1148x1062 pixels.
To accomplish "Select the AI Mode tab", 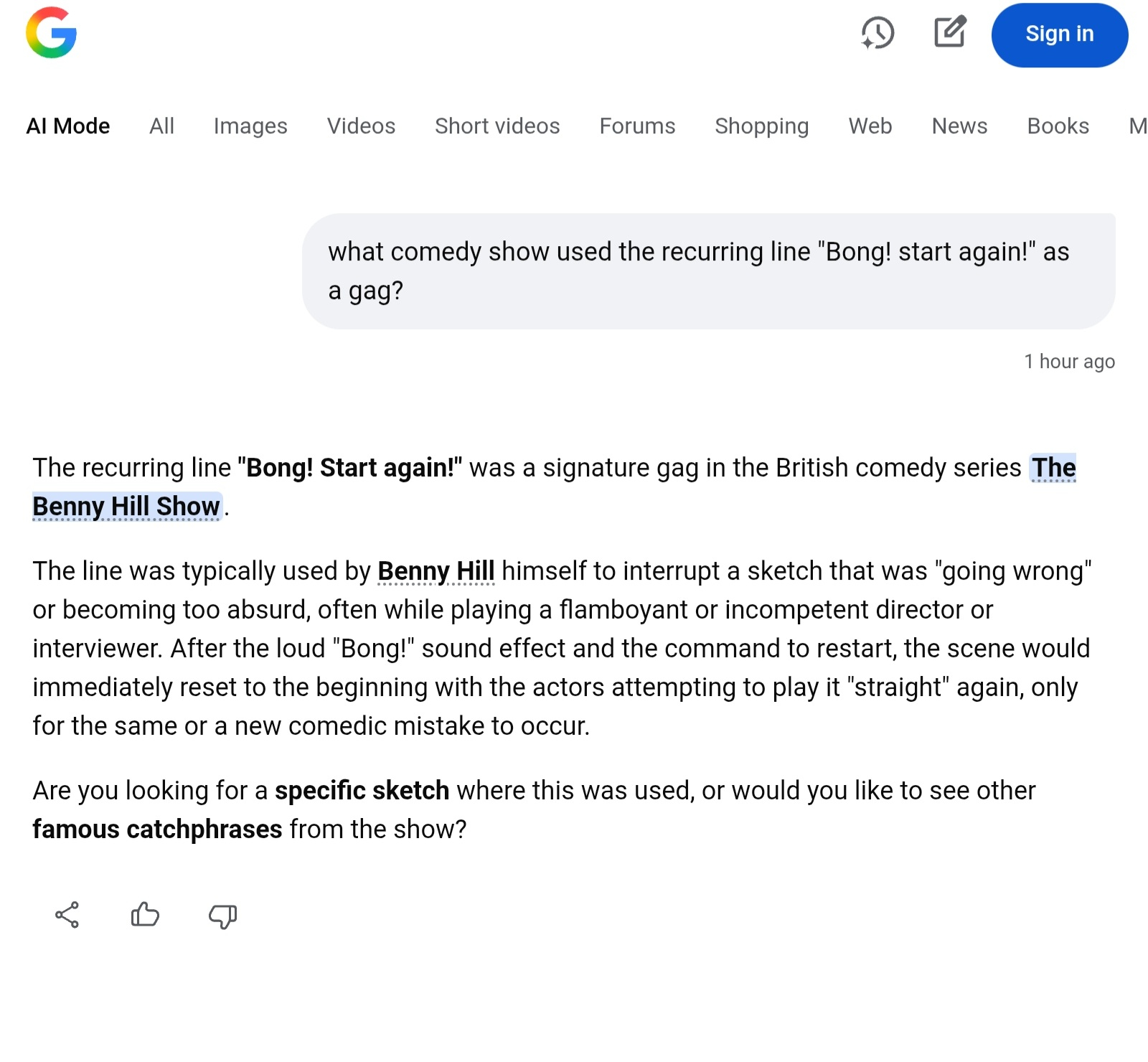I will [x=68, y=126].
